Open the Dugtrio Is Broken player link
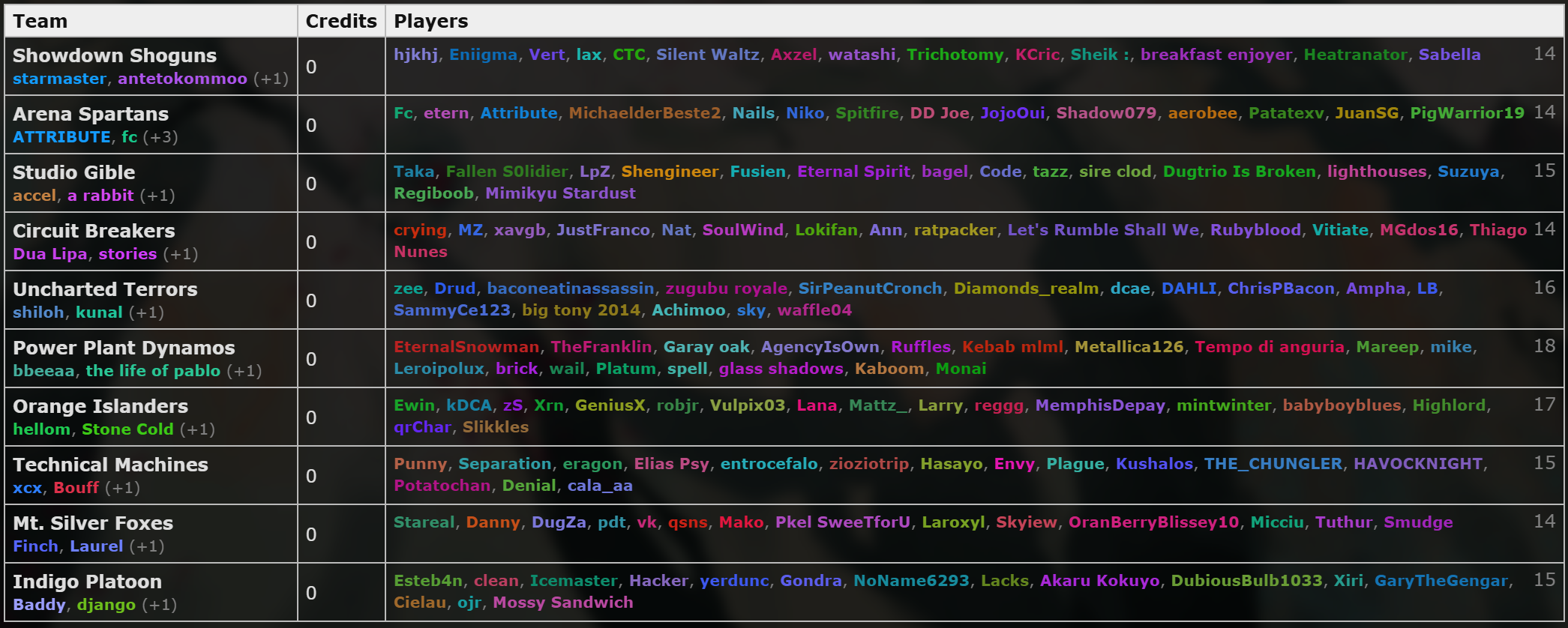The width and height of the screenshot is (1568, 628). [1240, 172]
